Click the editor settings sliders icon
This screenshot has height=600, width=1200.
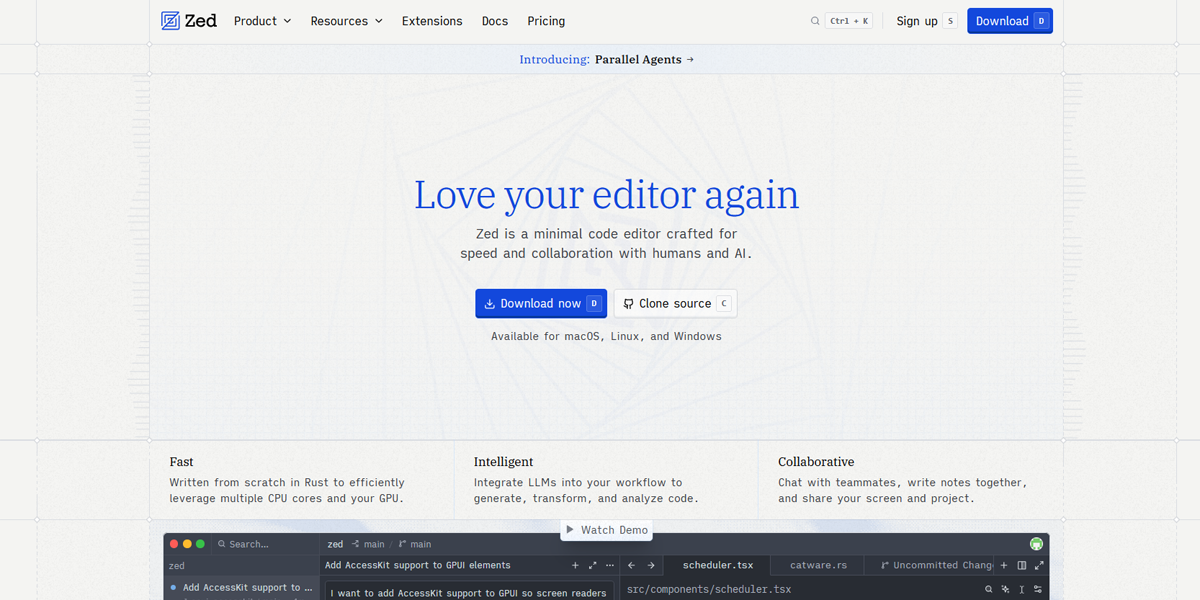pyautogui.click(x=1038, y=589)
